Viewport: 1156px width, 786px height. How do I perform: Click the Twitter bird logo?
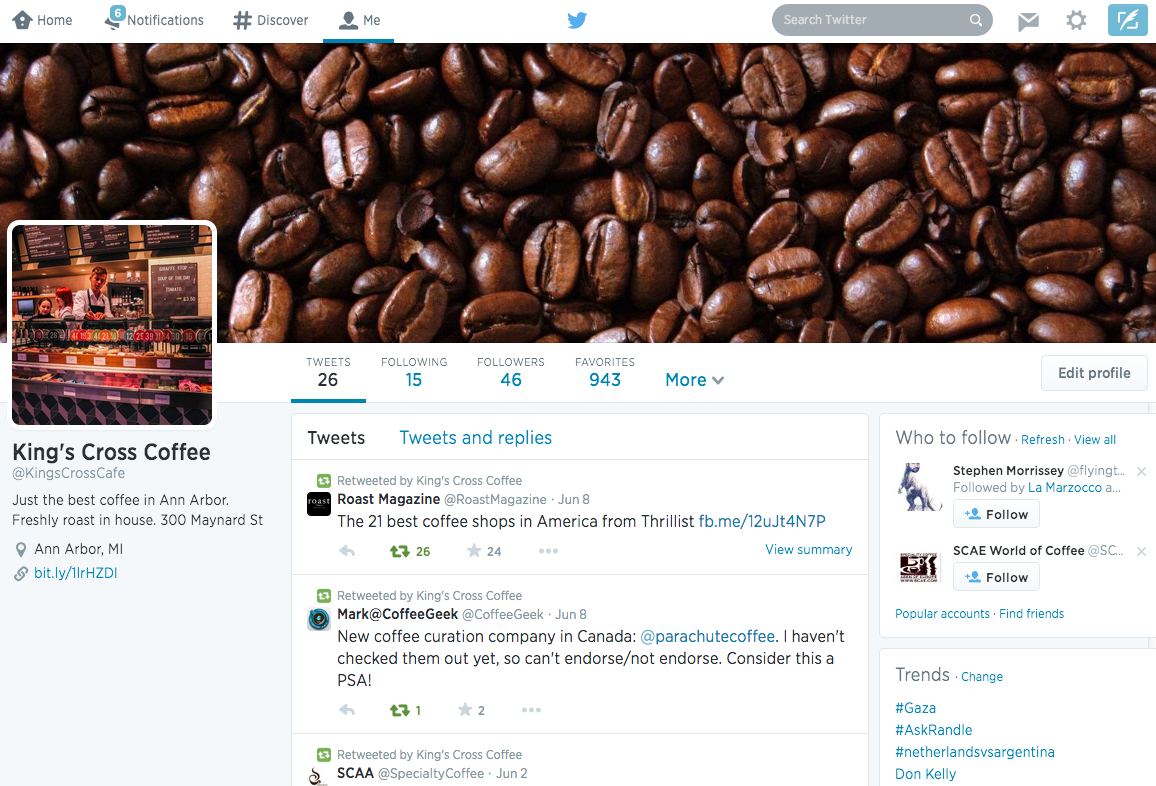click(x=577, y=20)
